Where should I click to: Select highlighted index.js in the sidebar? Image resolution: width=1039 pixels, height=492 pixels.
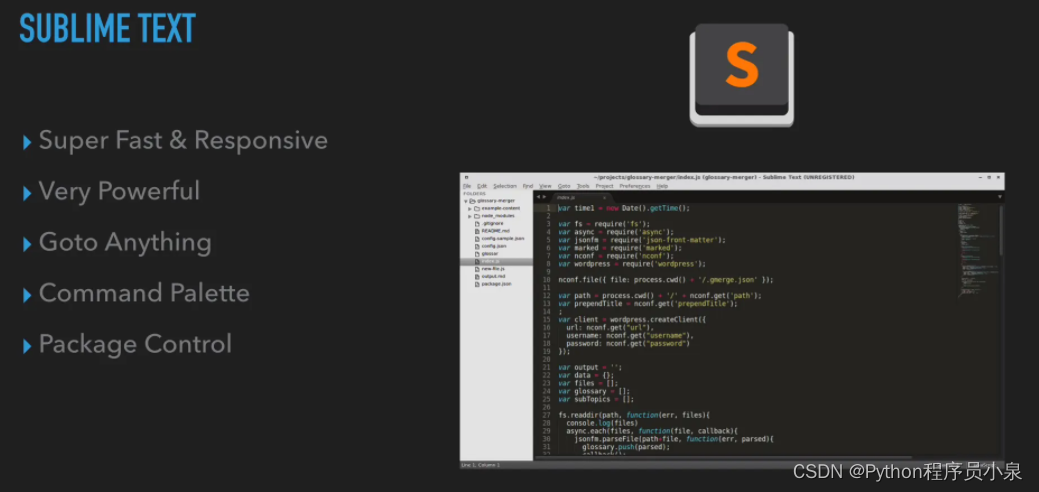[496, 261]
